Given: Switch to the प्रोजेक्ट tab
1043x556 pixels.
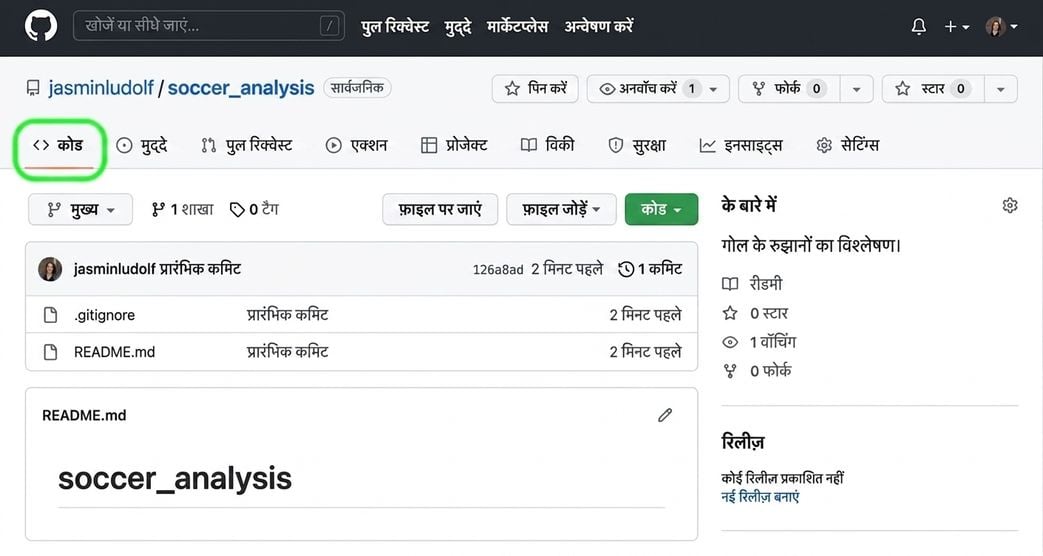Looking at the screenshot, I should 454,145.
